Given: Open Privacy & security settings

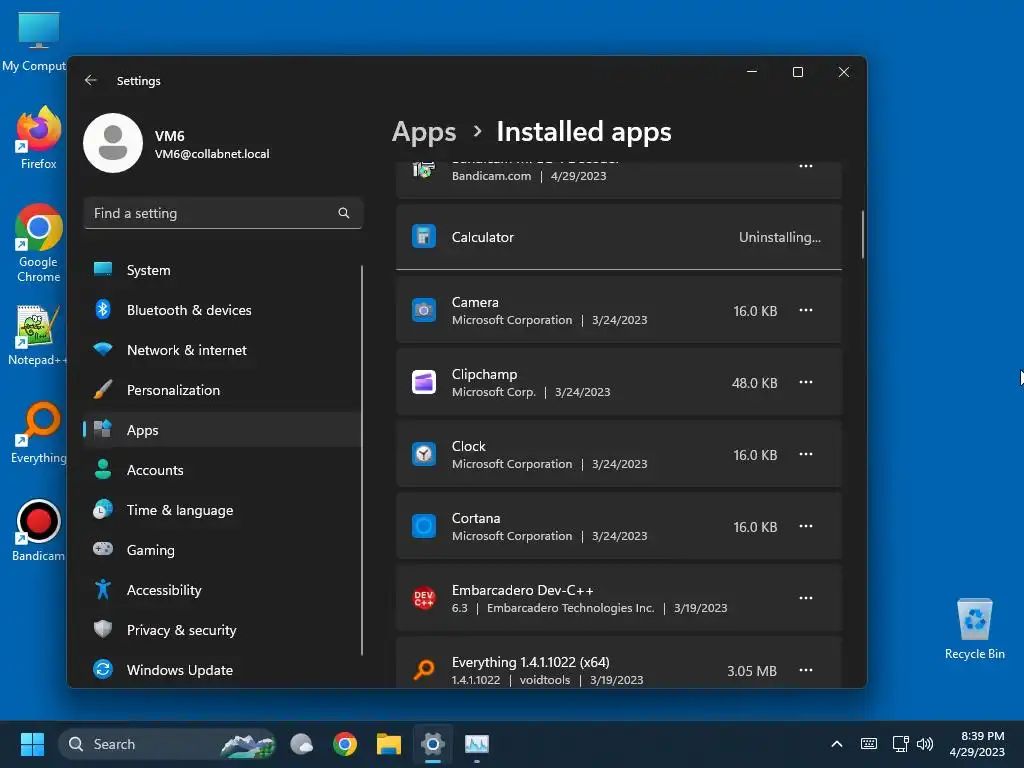Looking at the screenshot, I should pyautogui.click(x=222, y=630).
